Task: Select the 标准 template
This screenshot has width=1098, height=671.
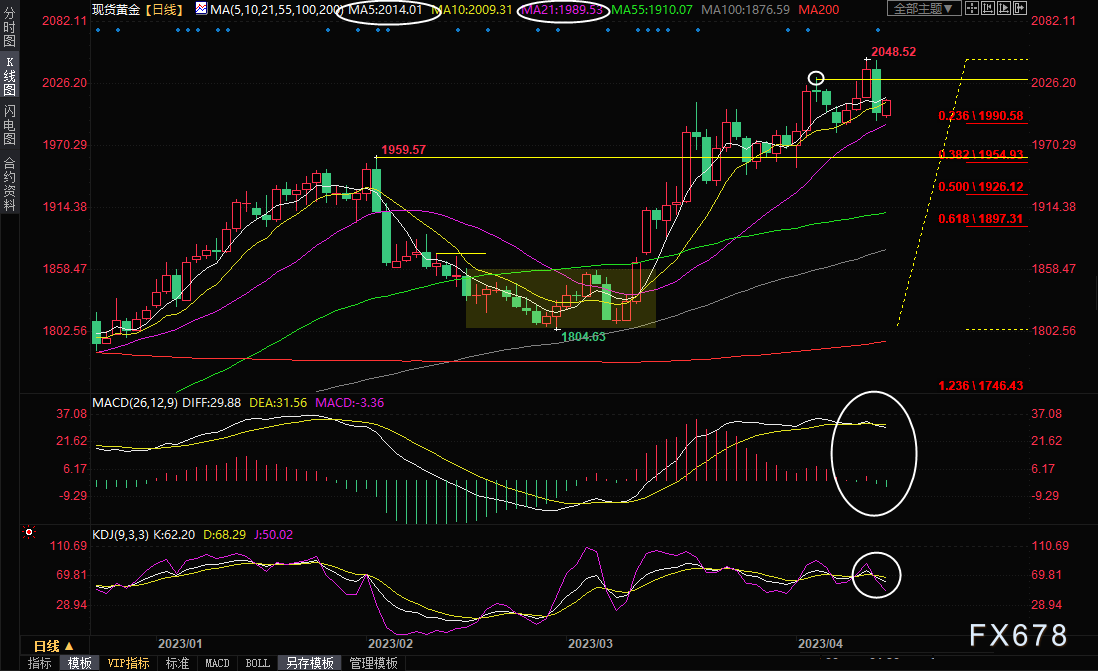Action: pos(177,663)
